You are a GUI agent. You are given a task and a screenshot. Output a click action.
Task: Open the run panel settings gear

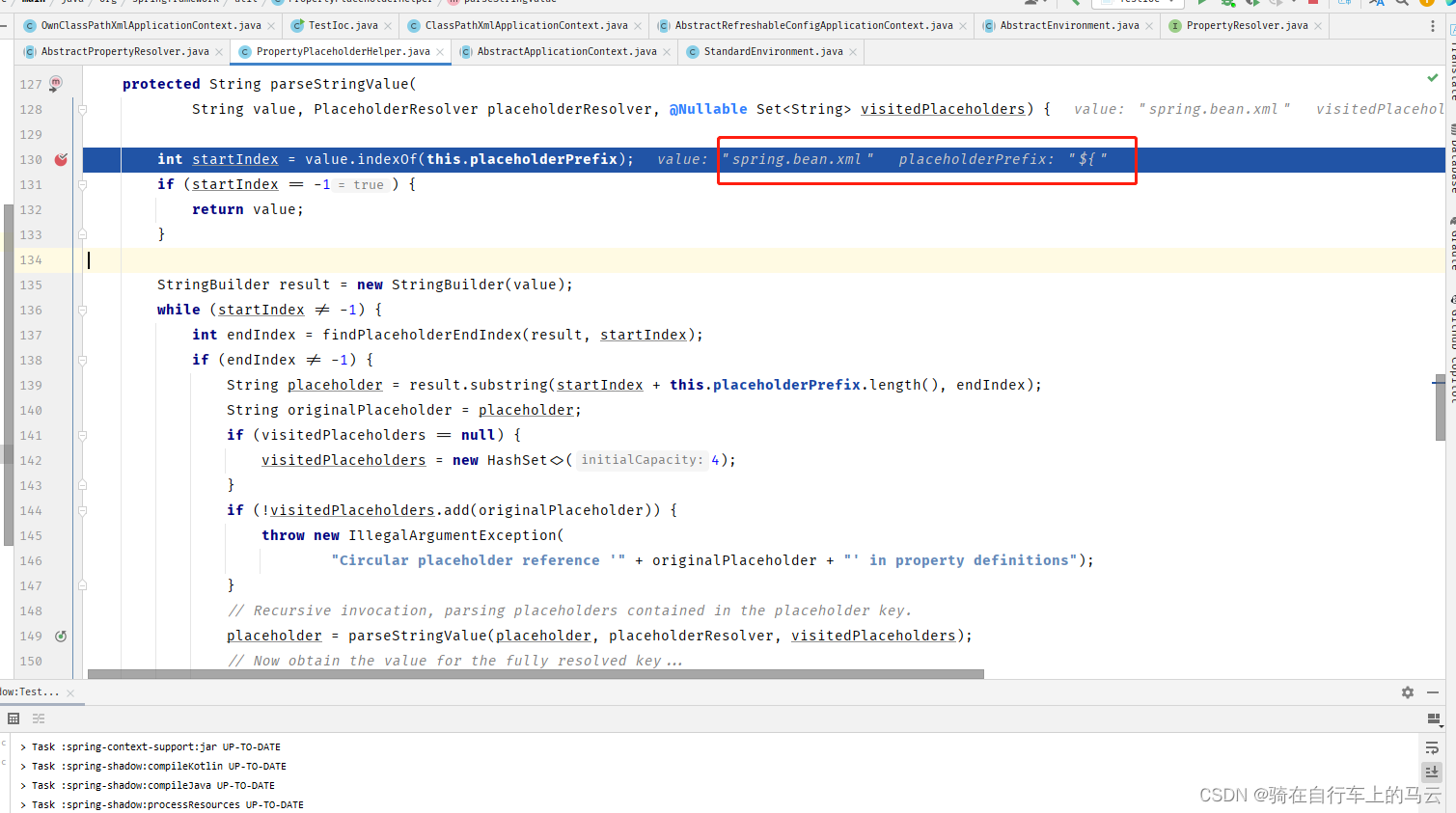1408,692
